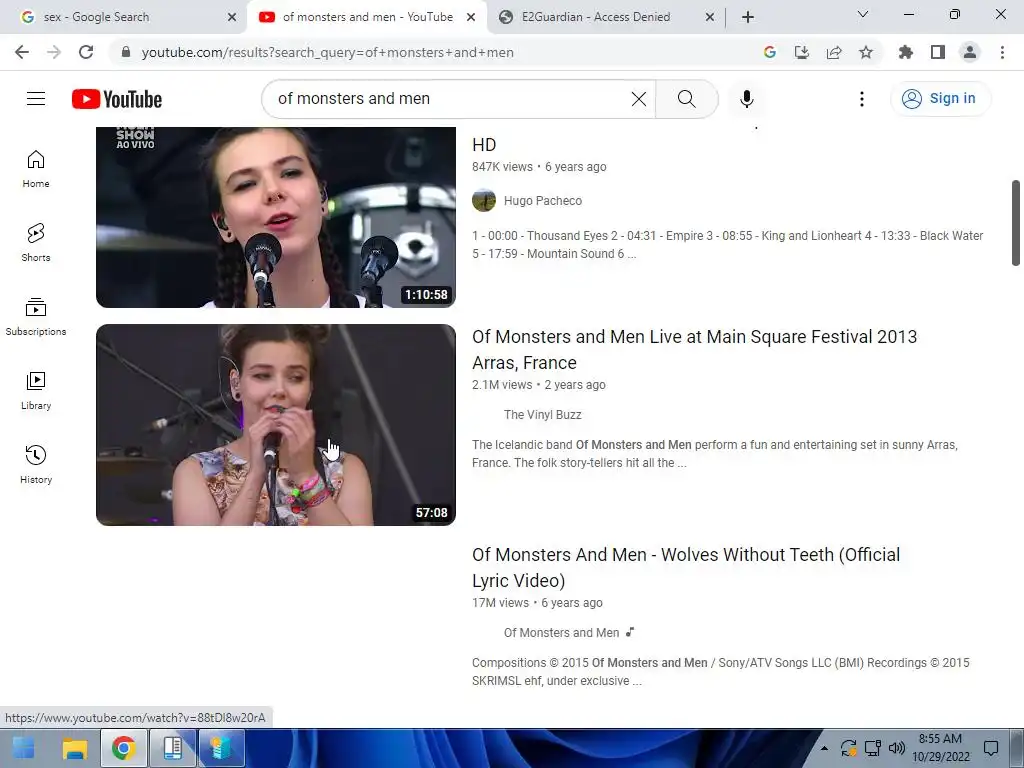Open Chrome extensions puzzle icon
Screen dimensions: 1024x768
[905, 52]
